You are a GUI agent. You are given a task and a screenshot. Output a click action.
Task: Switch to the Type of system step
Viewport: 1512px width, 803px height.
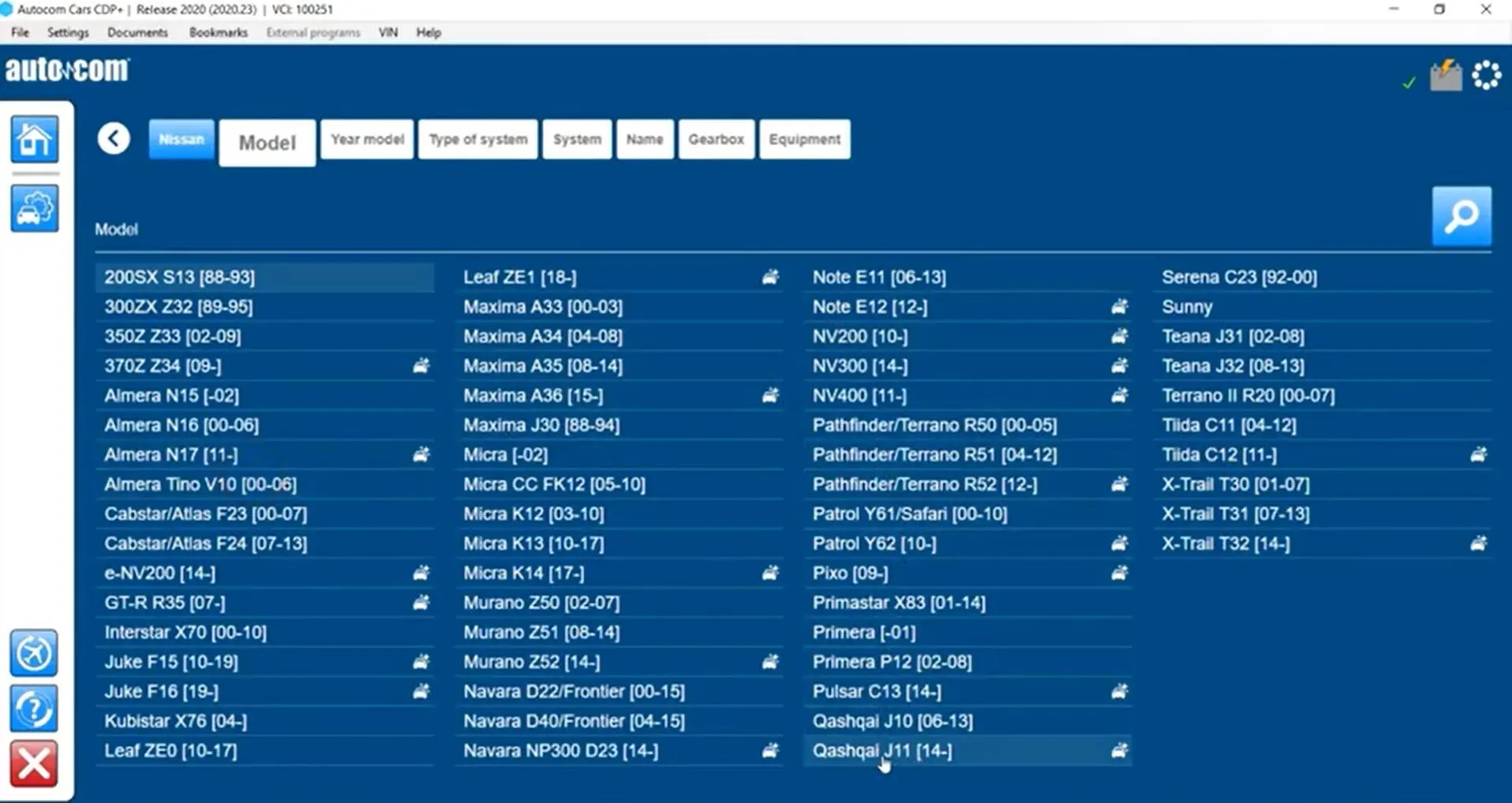click(x=478, y=139)
